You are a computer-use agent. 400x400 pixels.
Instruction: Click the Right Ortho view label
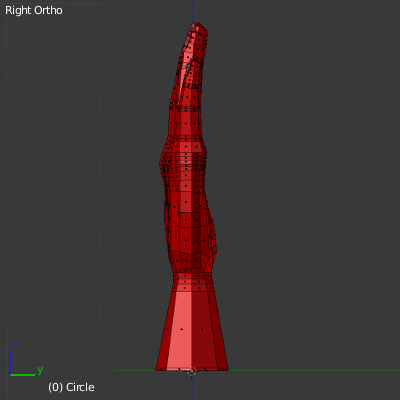(x=34, y=10)
